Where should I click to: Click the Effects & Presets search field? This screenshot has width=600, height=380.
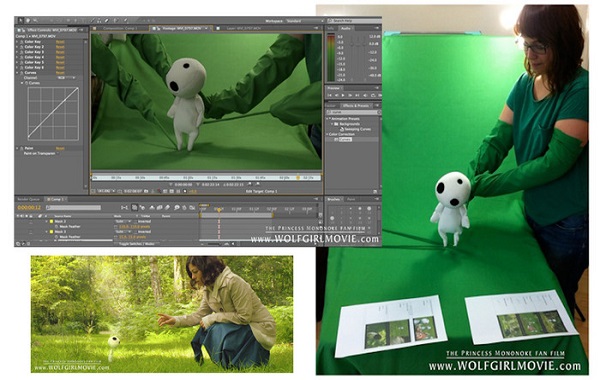coord(353,112)
